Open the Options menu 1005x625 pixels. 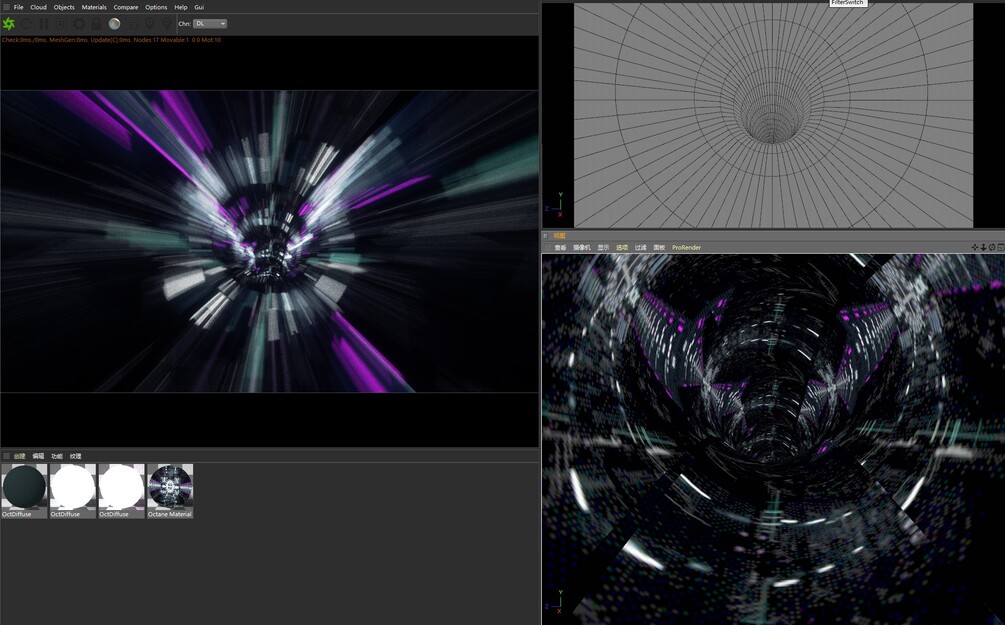click(x=156, y=7)
